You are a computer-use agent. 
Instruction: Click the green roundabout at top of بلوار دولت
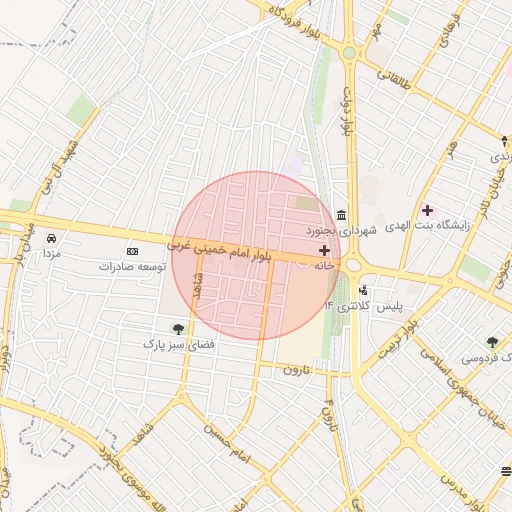click(x=349, y=53)
